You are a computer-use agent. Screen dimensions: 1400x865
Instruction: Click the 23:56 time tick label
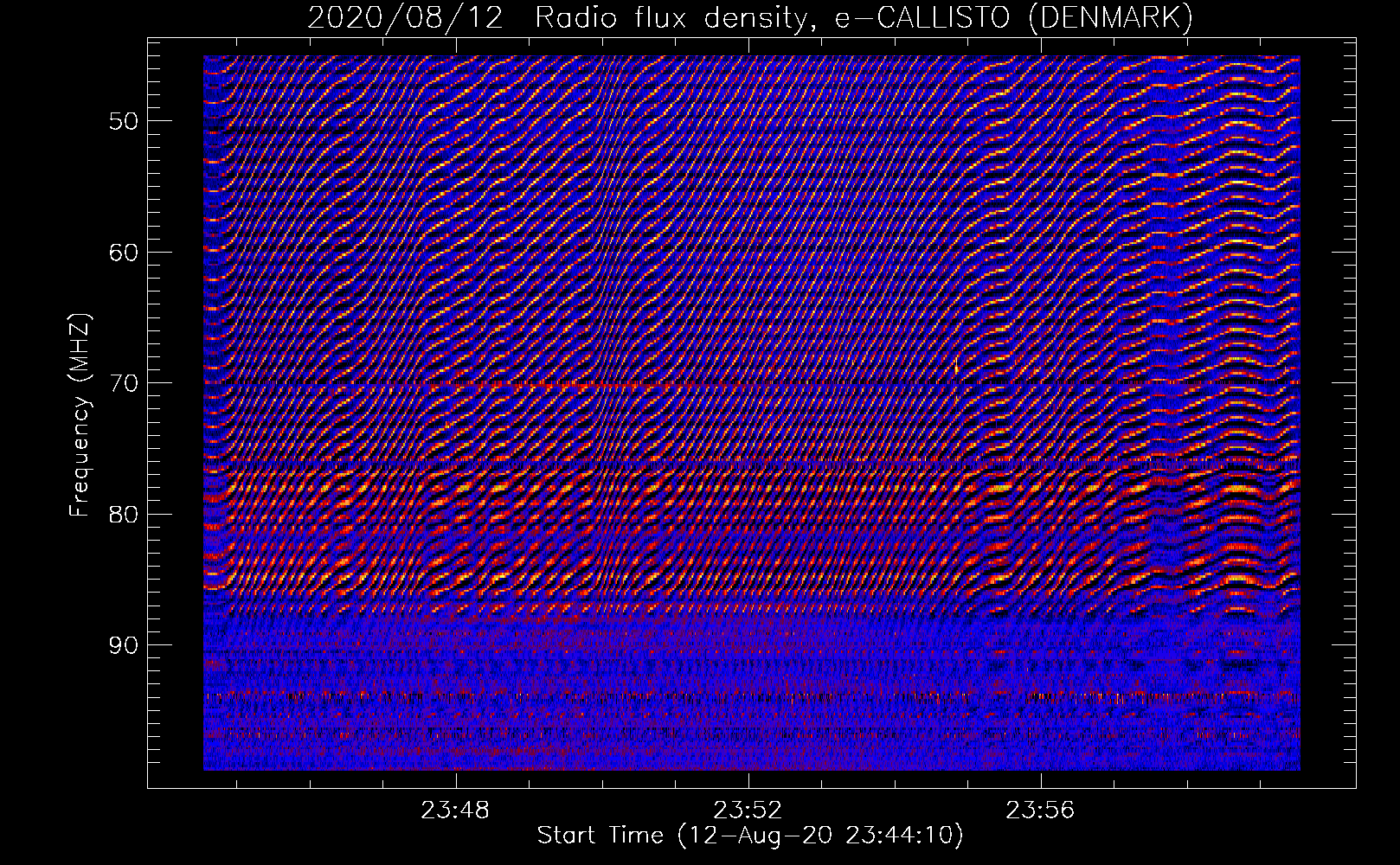click(x=1039, y=810)
